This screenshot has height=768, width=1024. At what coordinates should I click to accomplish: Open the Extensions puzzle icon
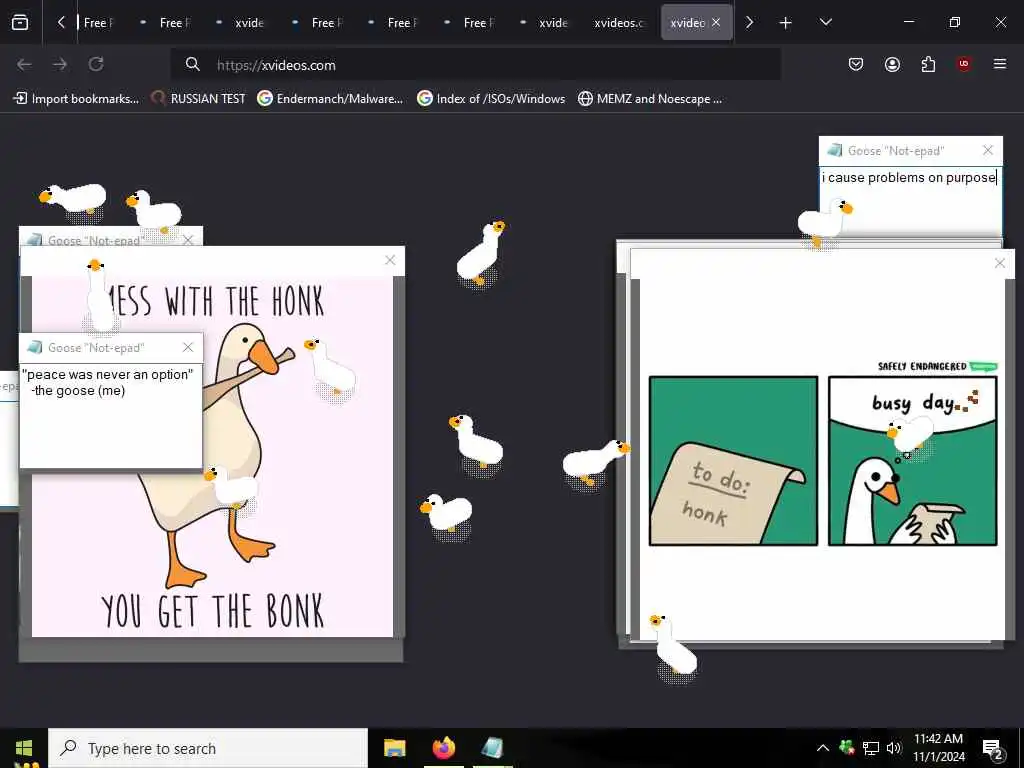tap(928, 64)
